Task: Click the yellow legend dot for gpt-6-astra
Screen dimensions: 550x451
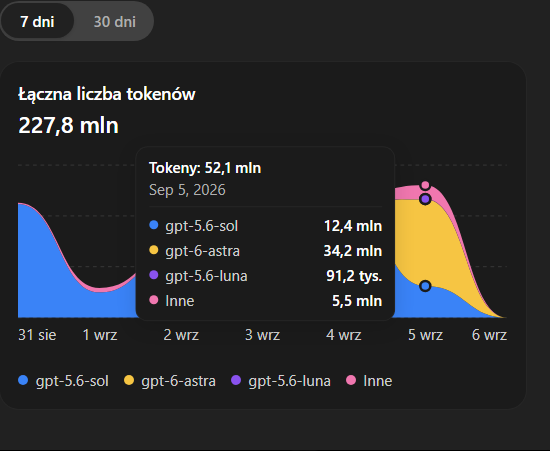Action: 129,380
